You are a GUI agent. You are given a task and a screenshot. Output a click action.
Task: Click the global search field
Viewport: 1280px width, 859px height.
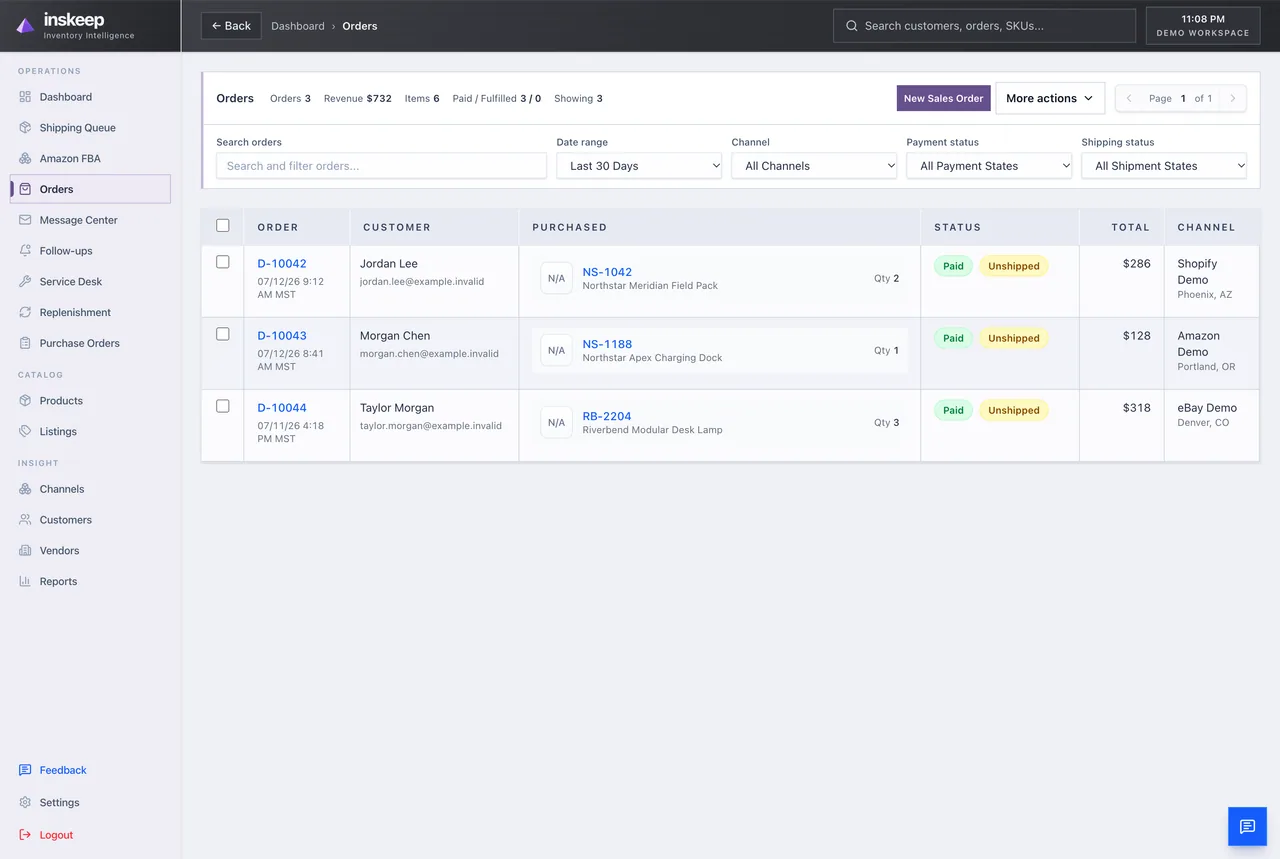pos(984,26)
